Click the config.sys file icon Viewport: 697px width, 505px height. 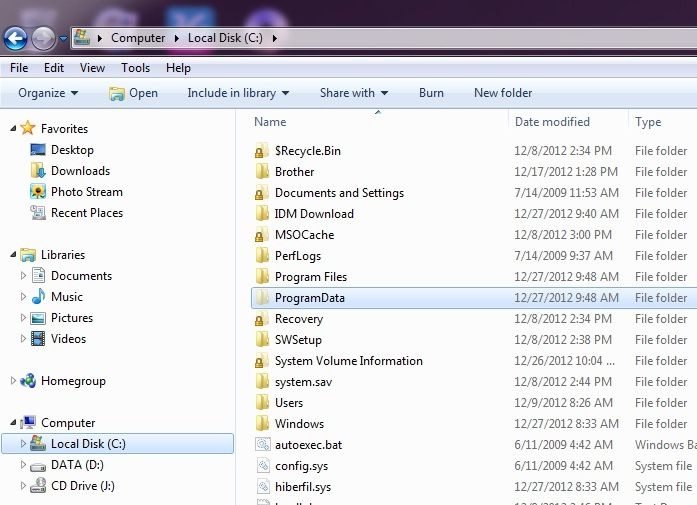[263, 465]
